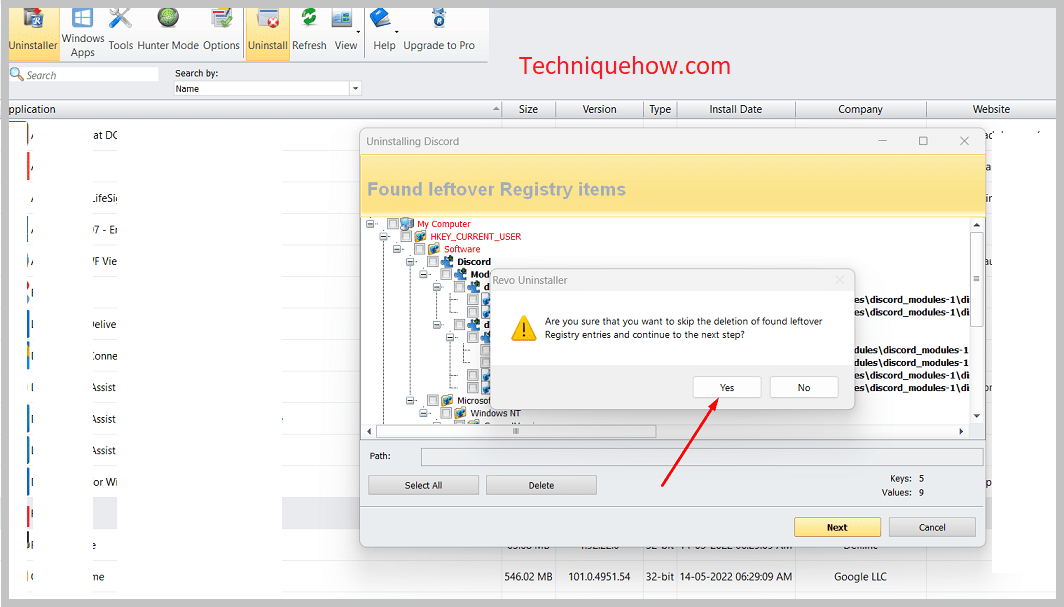Click the search magnifier icon
1064x607 pixels.
coord(16,74)
